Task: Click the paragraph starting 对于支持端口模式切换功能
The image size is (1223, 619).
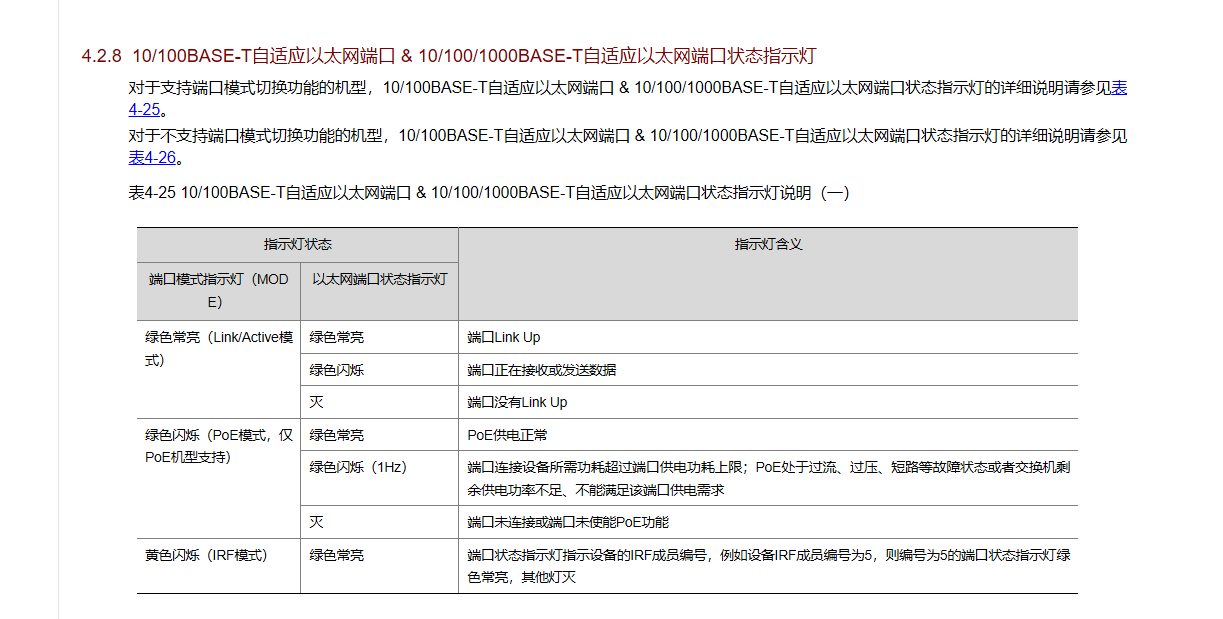Action: point(628,99)
